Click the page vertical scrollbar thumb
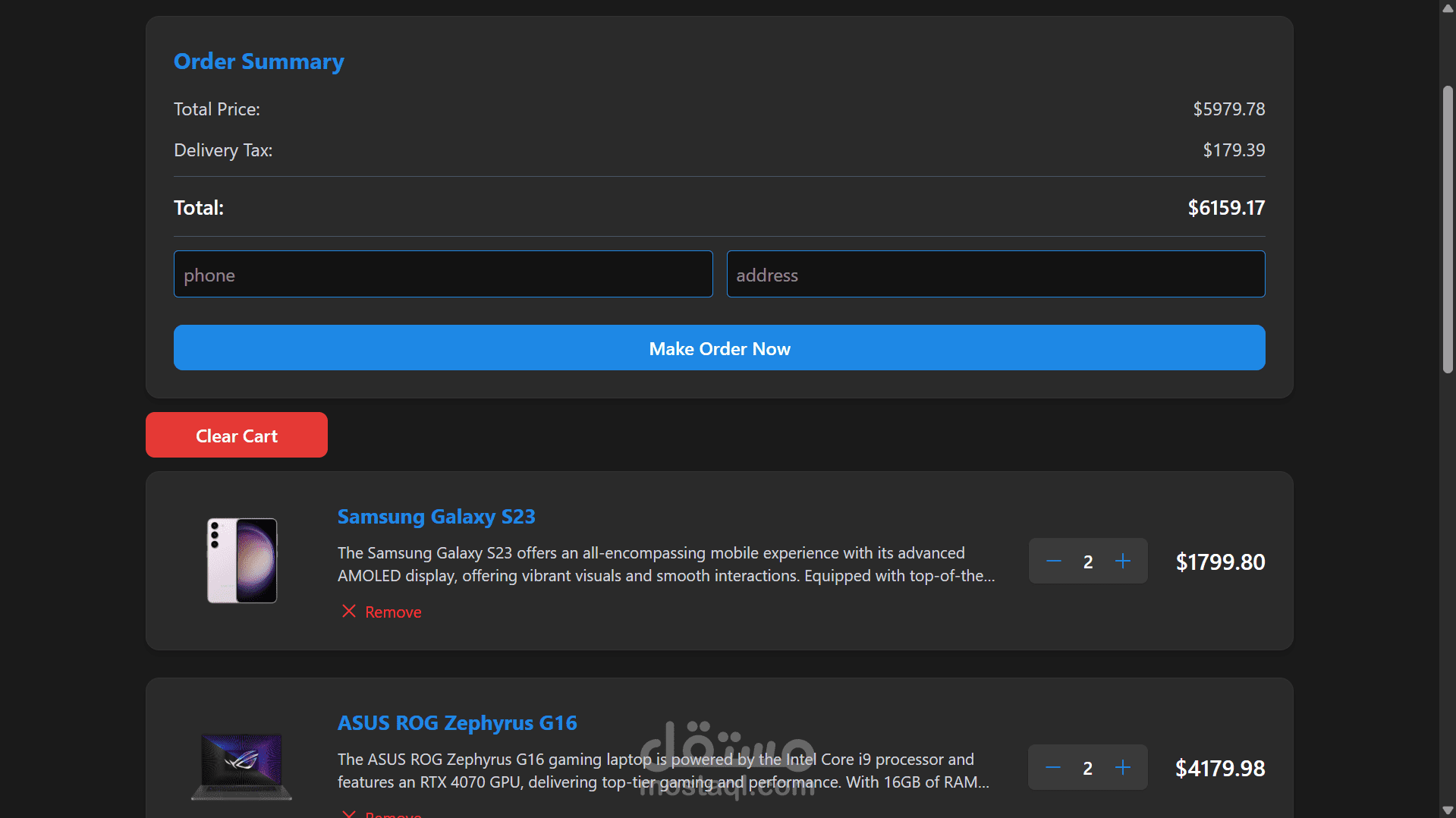Screen dimensions: 1456x818 1448,229
